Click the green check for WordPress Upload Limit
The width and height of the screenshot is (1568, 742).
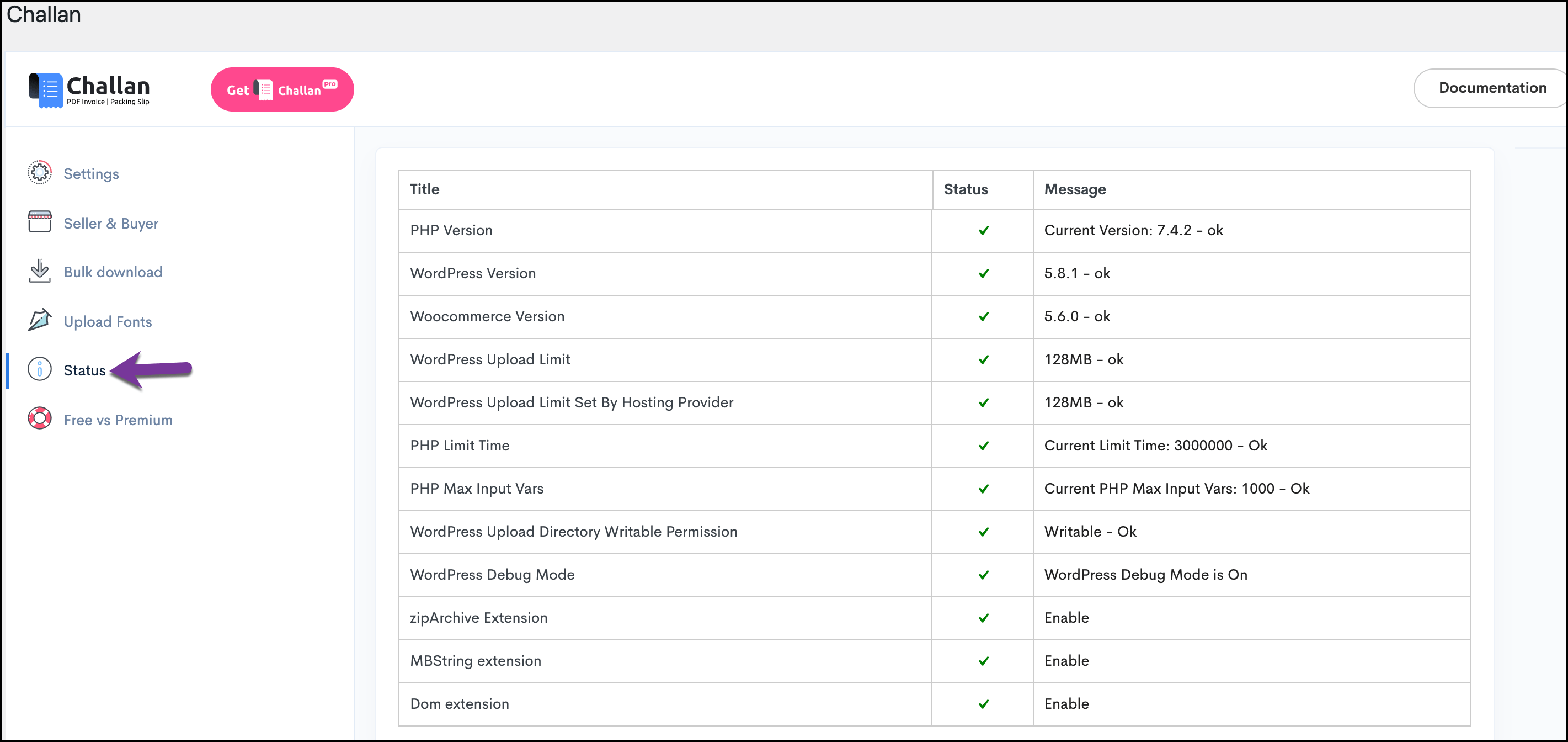tap(983, 360)
